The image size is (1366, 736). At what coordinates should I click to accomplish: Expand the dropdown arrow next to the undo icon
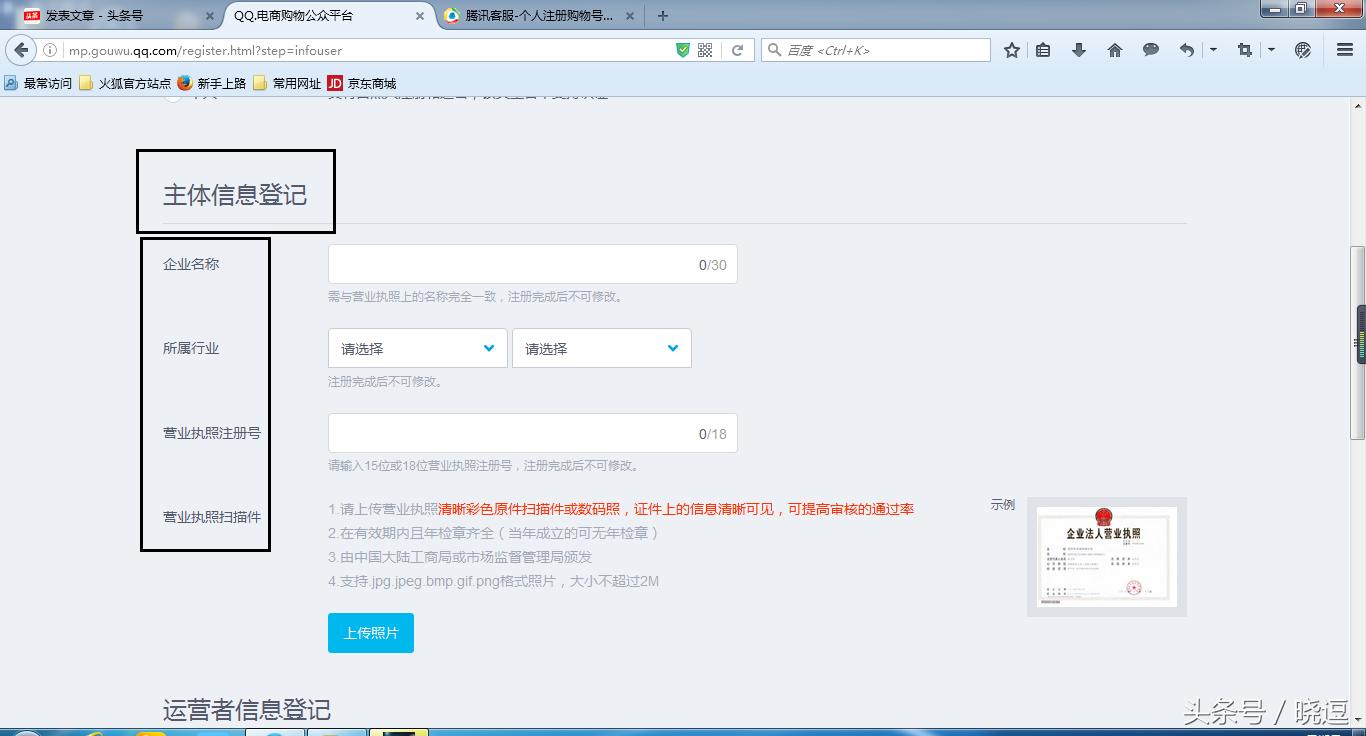1212,49
